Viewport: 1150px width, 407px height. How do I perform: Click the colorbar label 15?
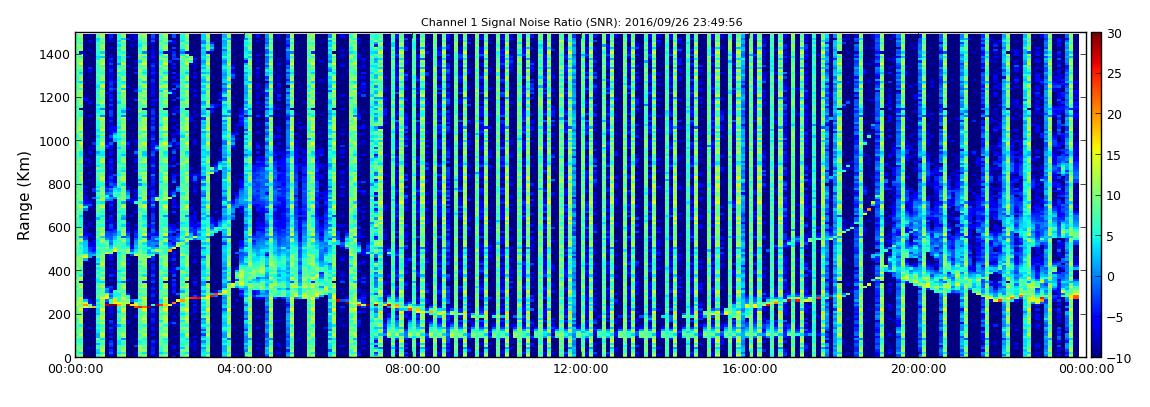[x=1115, y=155]
